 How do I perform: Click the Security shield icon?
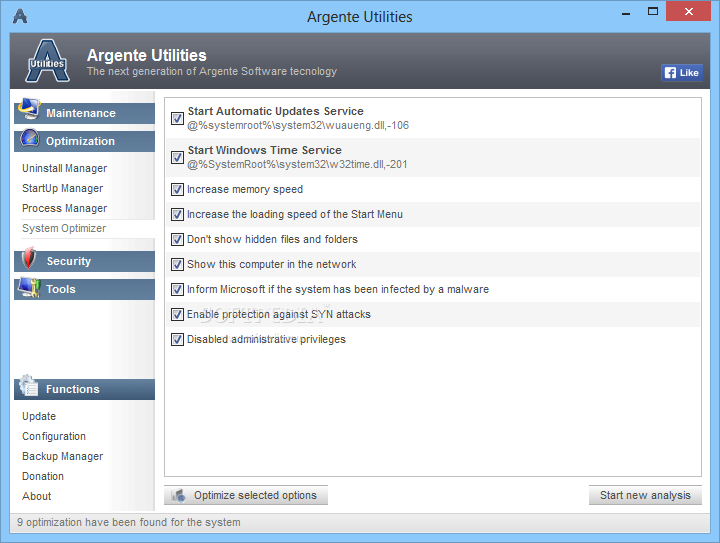tap(28, 258)
